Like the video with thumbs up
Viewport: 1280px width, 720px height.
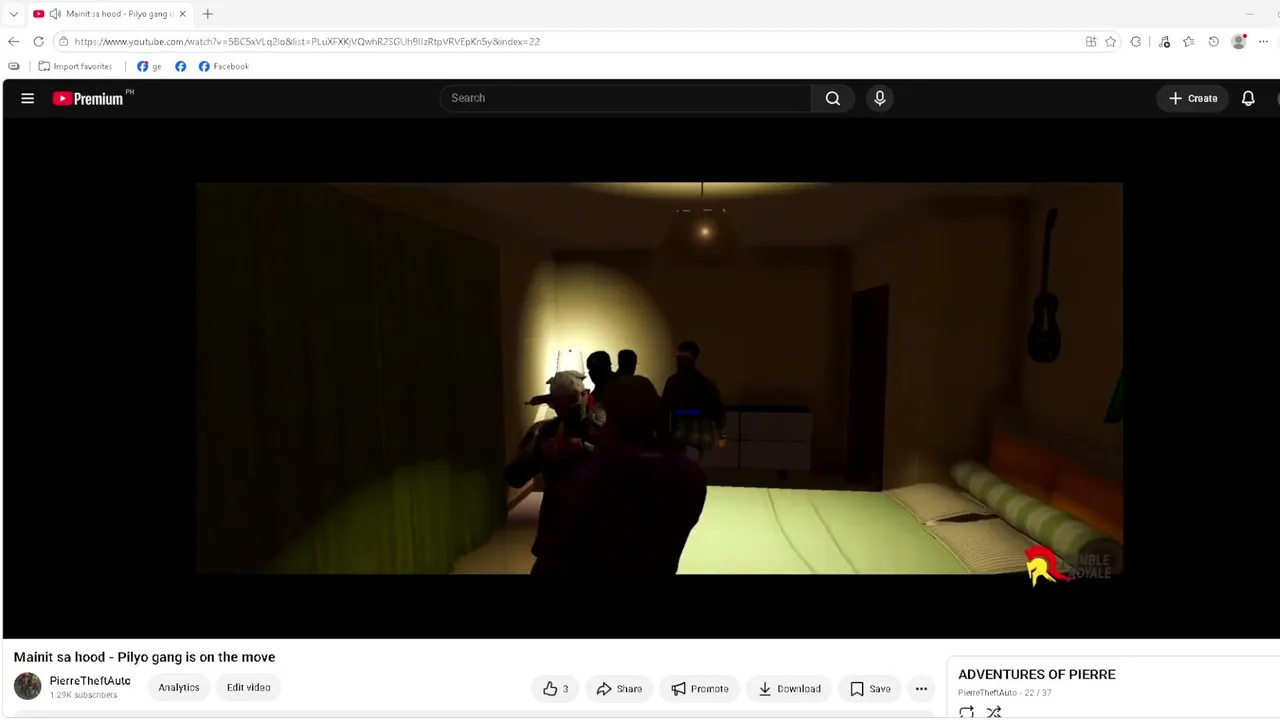point(555,688)
